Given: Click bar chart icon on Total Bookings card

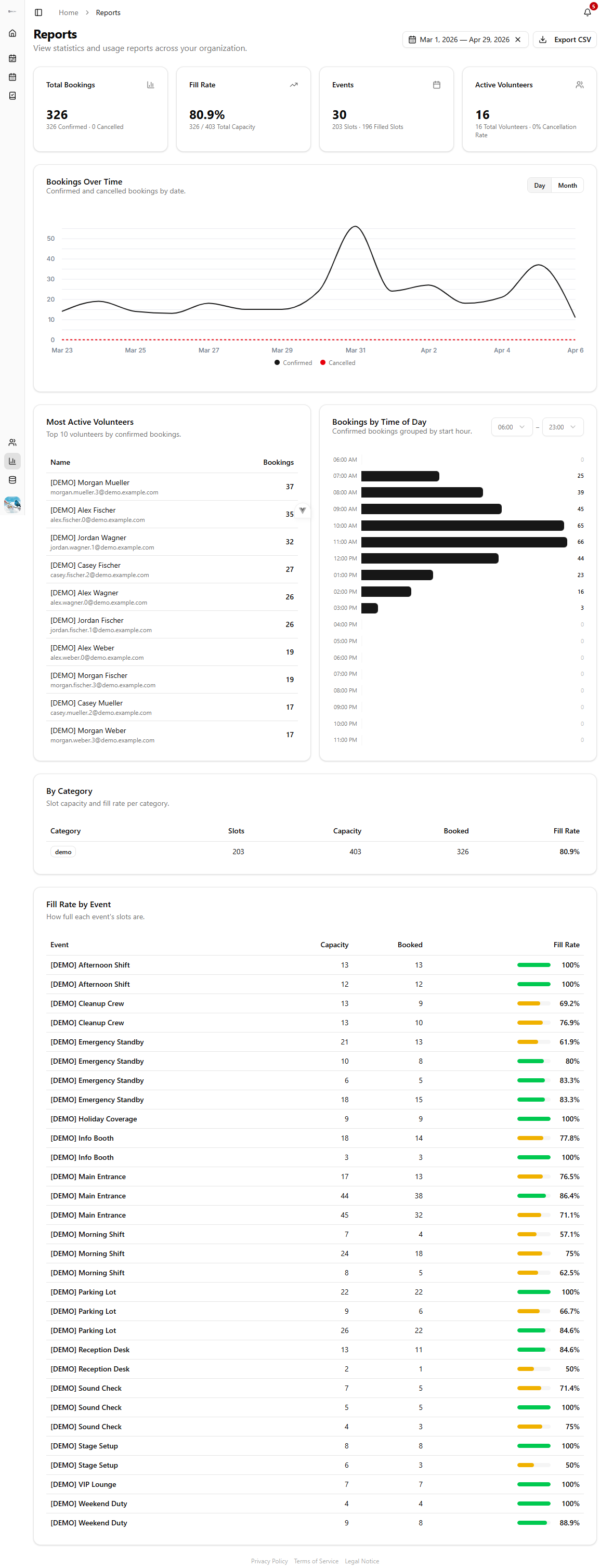Looking at the screenshot, I should coord(150,85).
